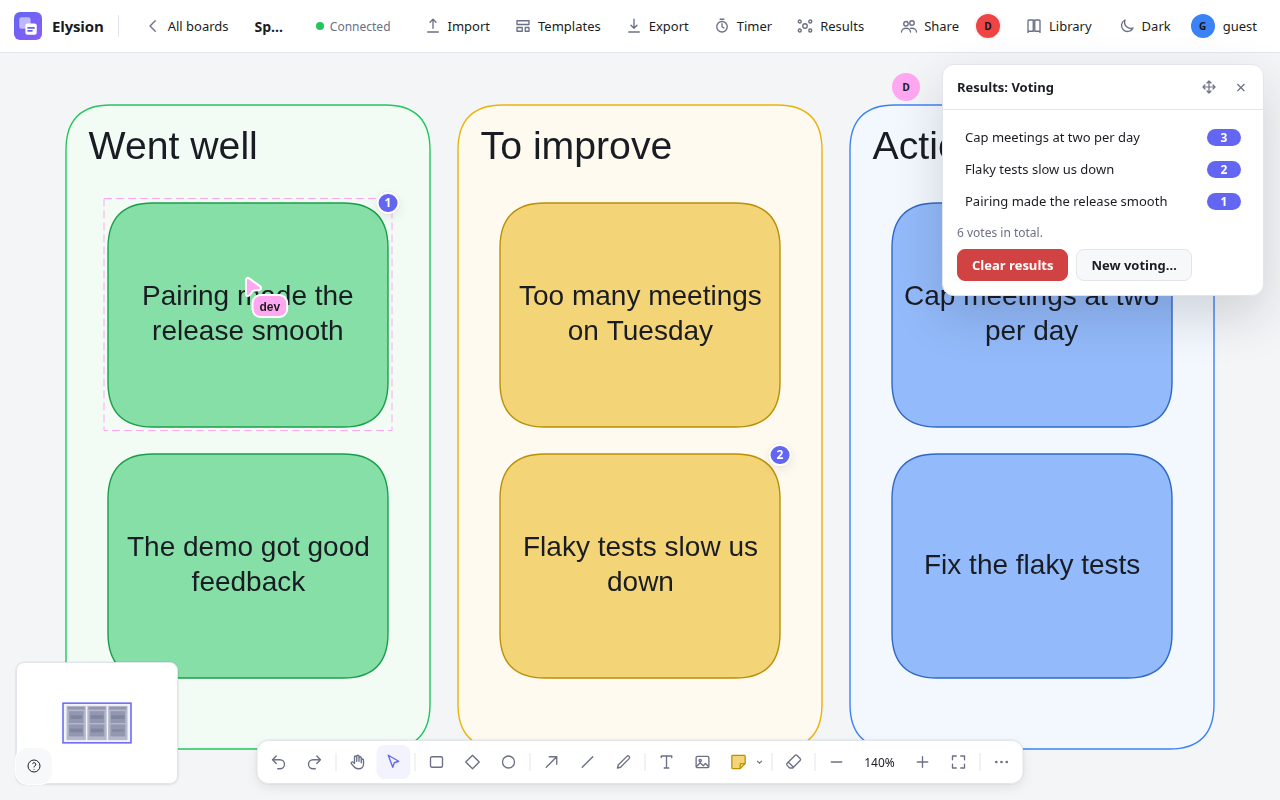Open the Results menu item
This screenshot has height=800, width=1280.
click(x=831, y=26)
